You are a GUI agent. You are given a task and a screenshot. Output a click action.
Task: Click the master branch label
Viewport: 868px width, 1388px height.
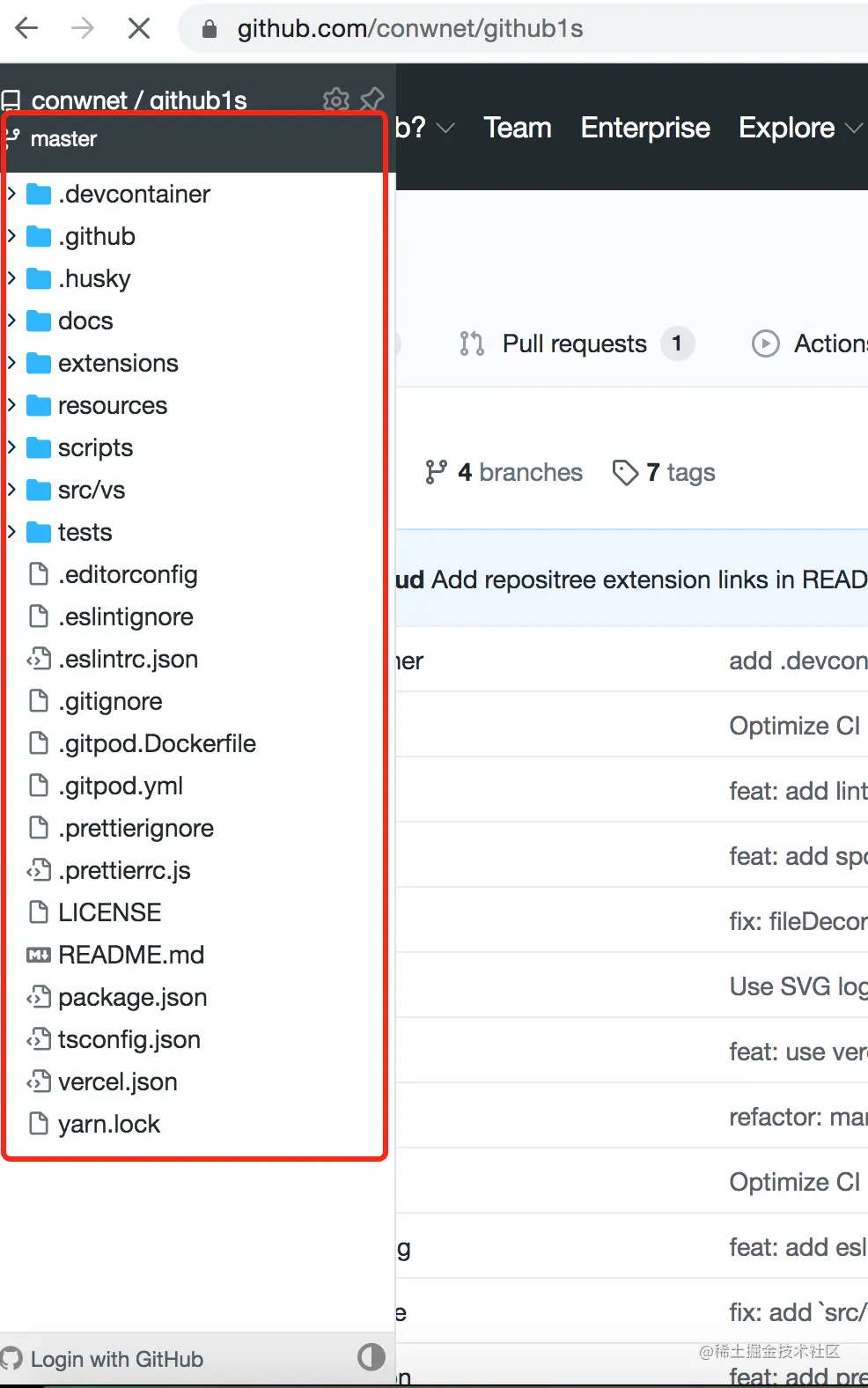coord(63,139)
